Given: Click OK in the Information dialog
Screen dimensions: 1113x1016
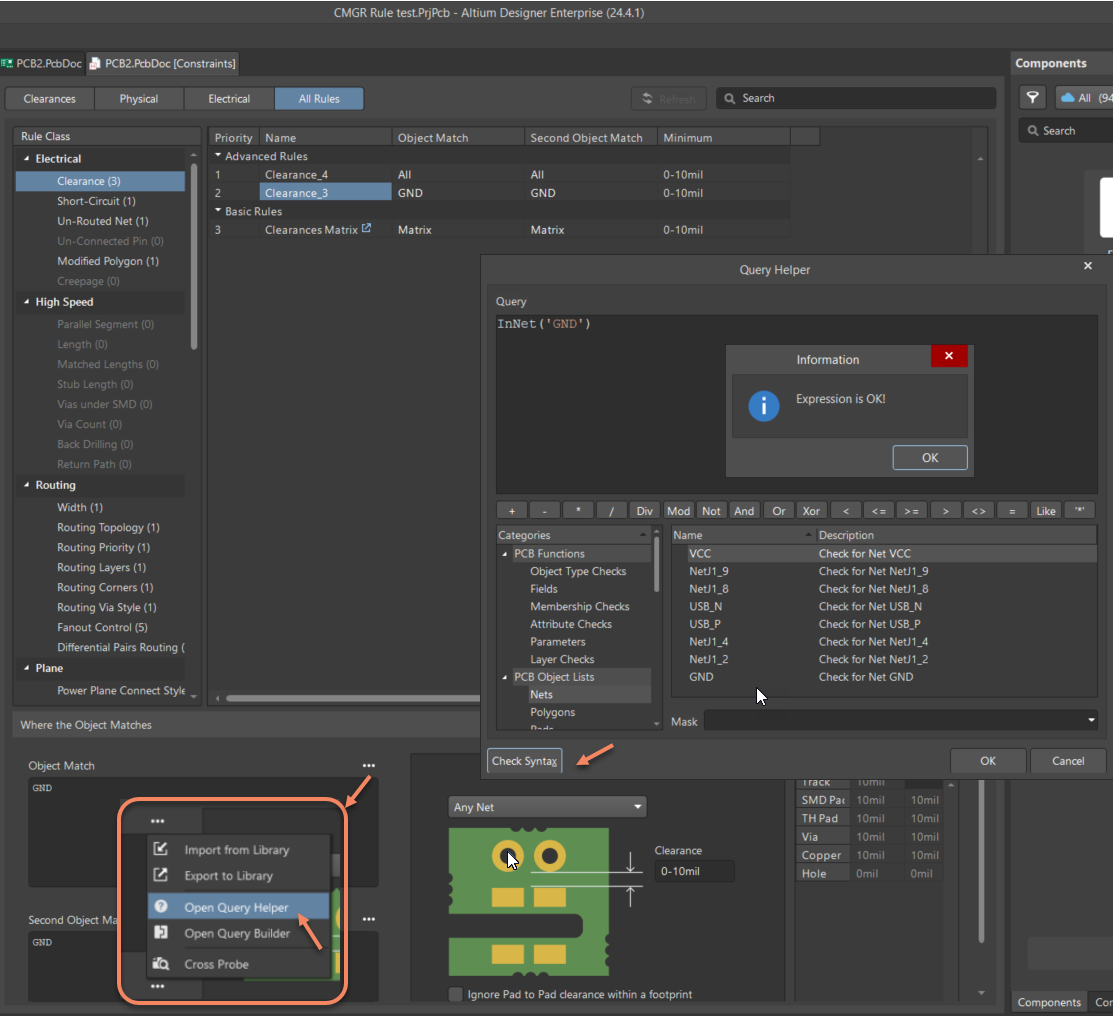Looking at the screenshot, I should click(x=929, y=457).
